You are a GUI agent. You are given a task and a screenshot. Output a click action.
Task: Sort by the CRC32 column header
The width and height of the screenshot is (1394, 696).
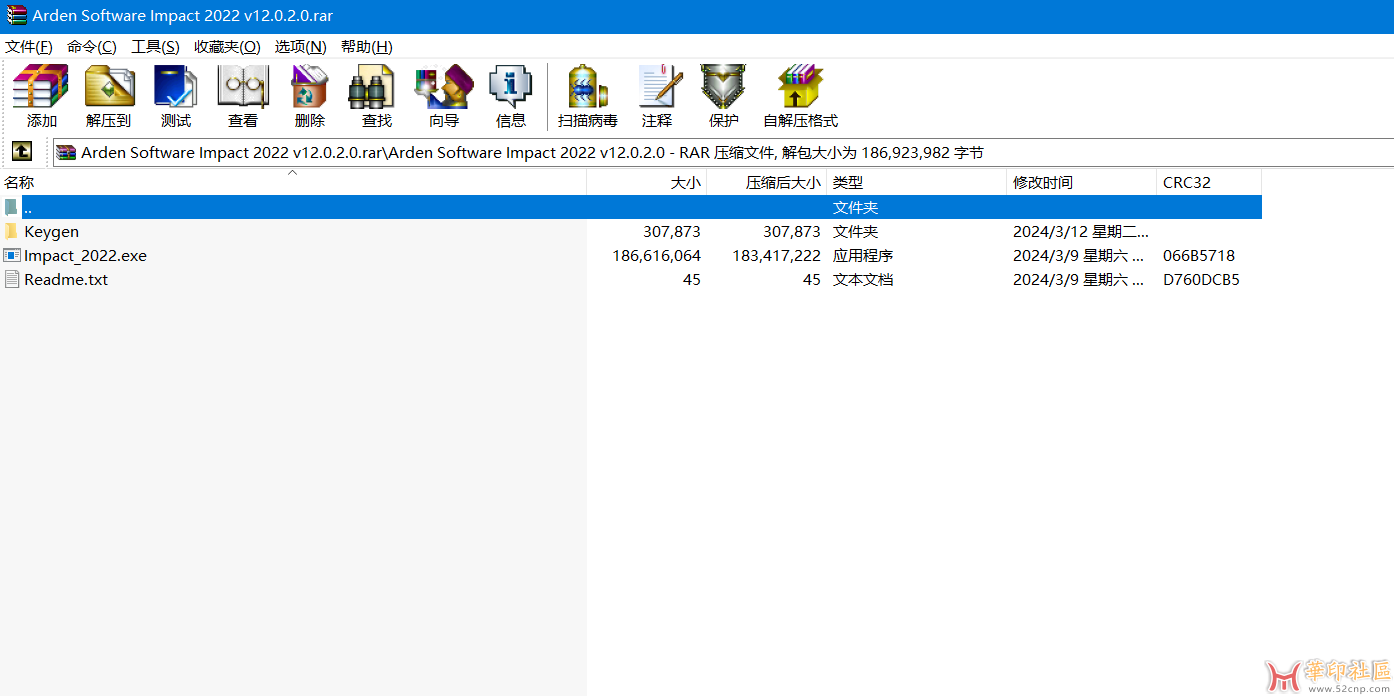pos(1209,182)
